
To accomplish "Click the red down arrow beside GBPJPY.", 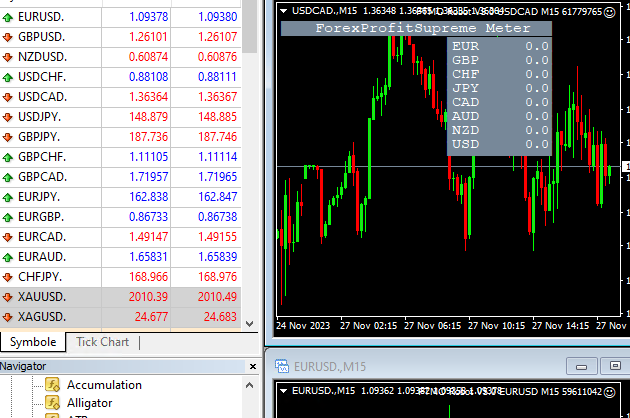I will coord(8,137).
